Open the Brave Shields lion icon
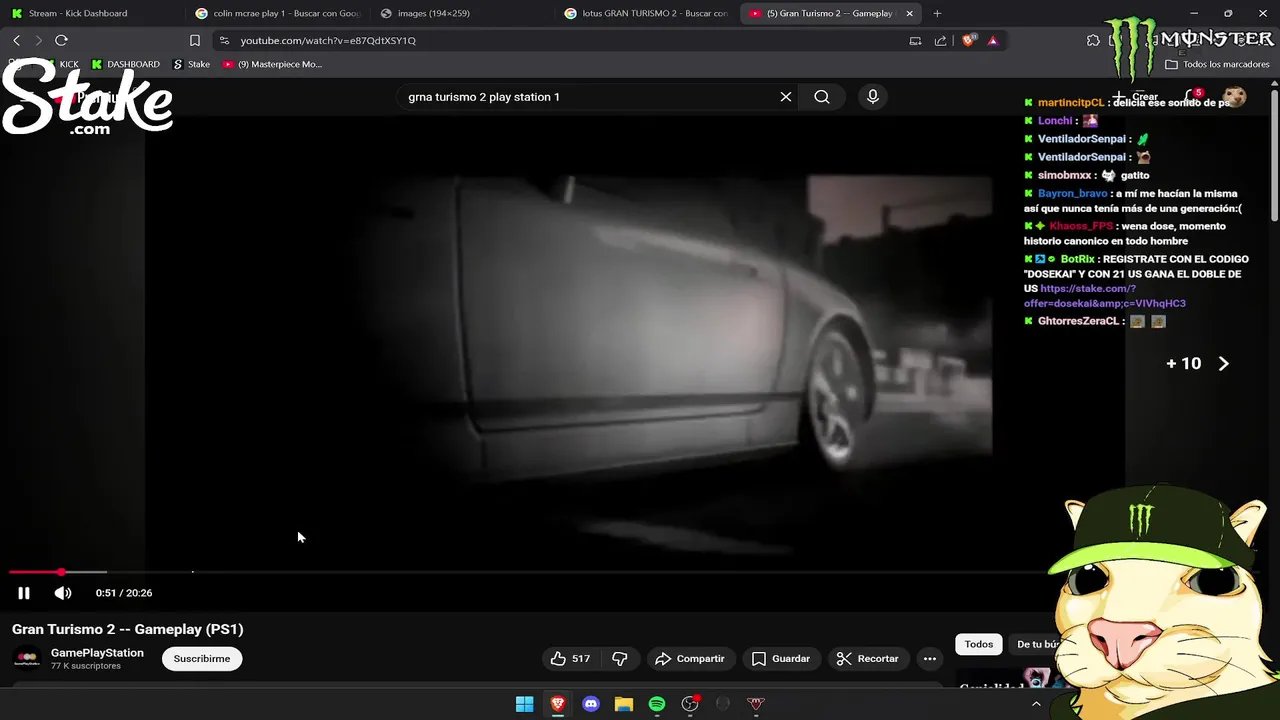1280x720 pixels. click(x=968, y=40)
